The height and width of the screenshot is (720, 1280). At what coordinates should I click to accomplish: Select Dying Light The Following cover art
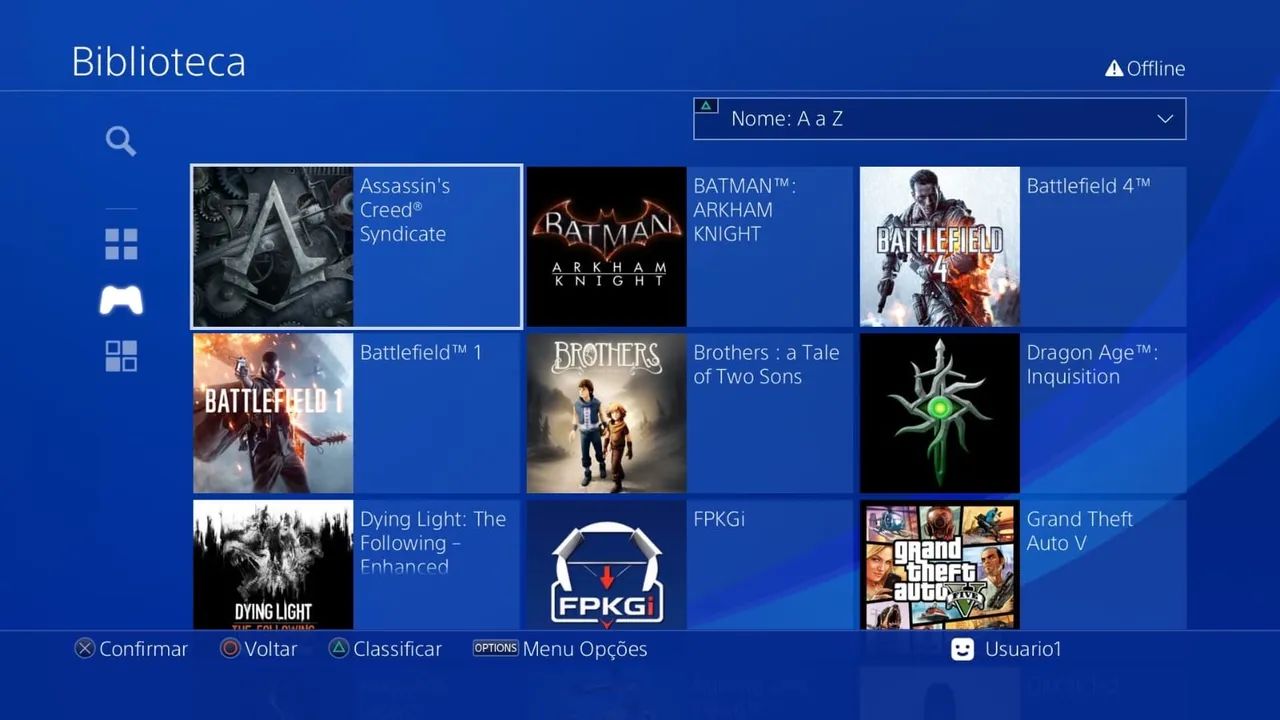(273, 565)
